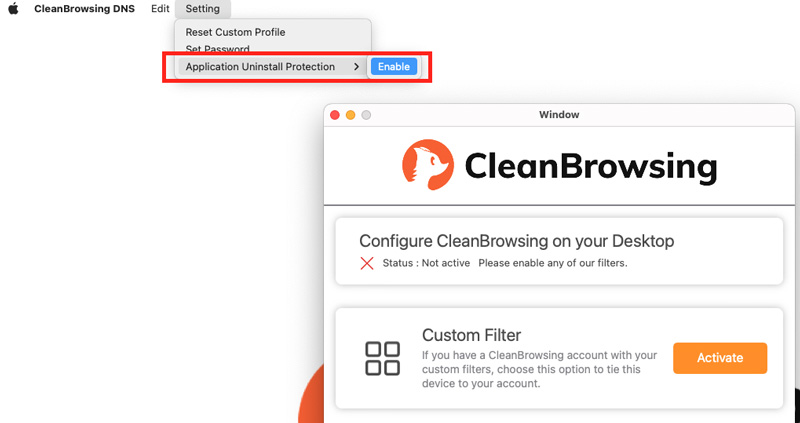Open the CleanBrowsing DNS app menu

(85, 9)
